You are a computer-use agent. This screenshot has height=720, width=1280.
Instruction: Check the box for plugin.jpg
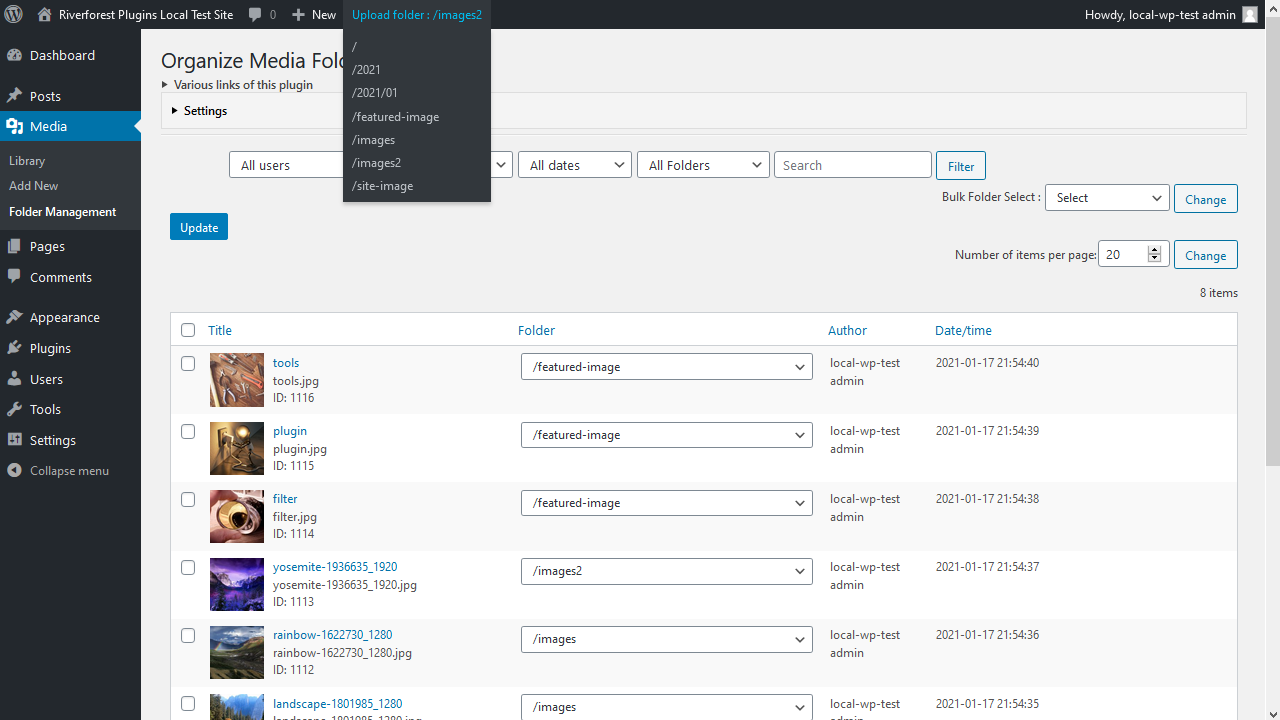[188, 432]
